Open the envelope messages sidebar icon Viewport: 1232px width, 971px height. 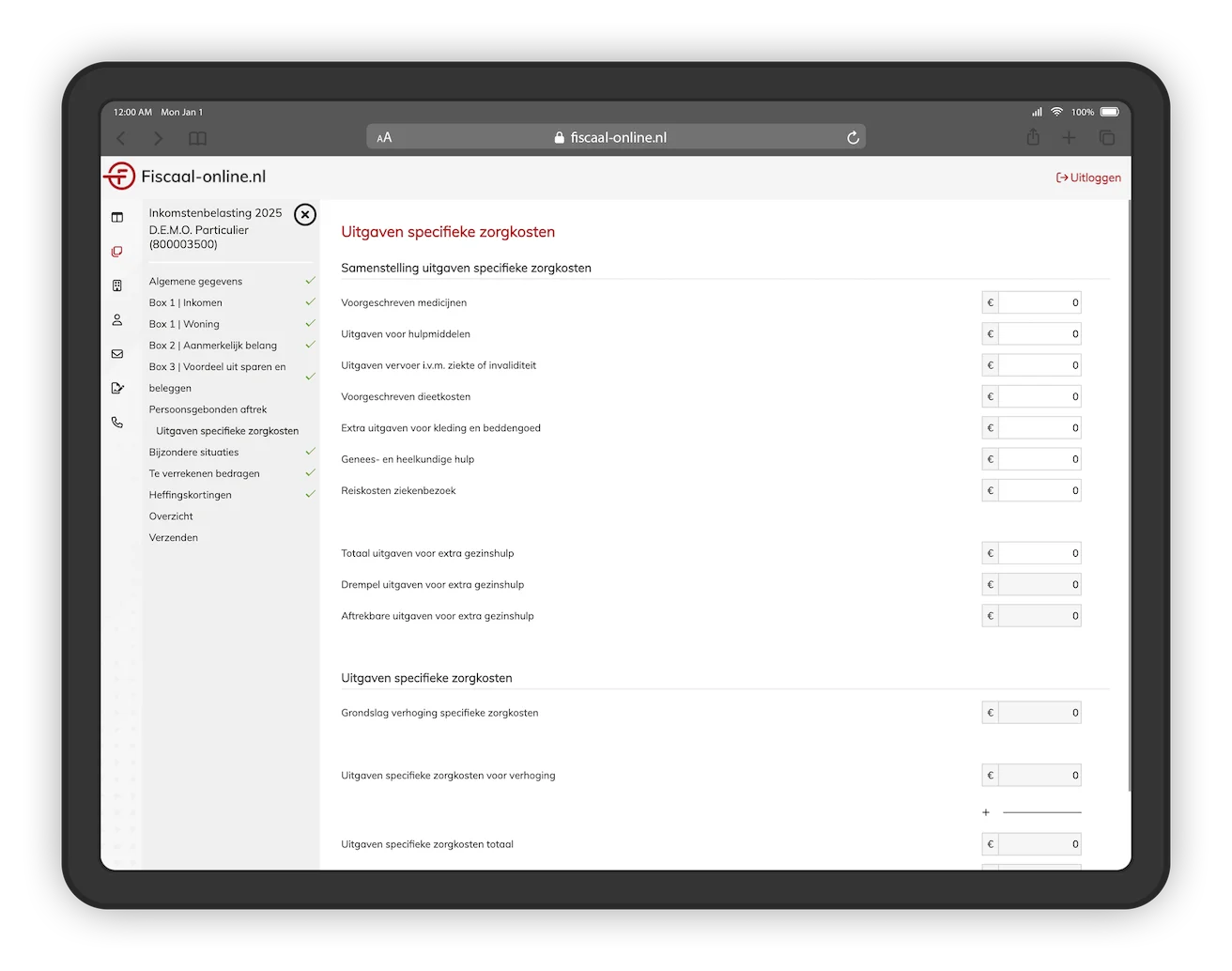(117, 354)
